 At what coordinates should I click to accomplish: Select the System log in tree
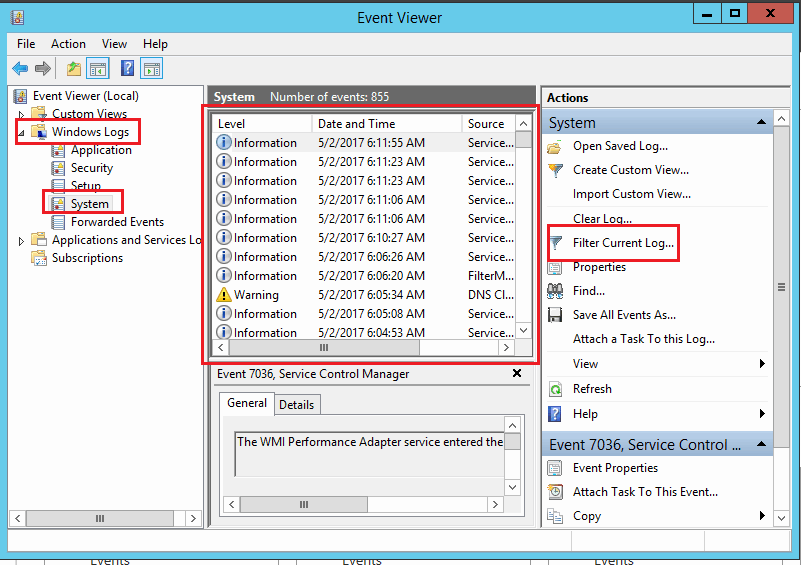click(90, 204)
